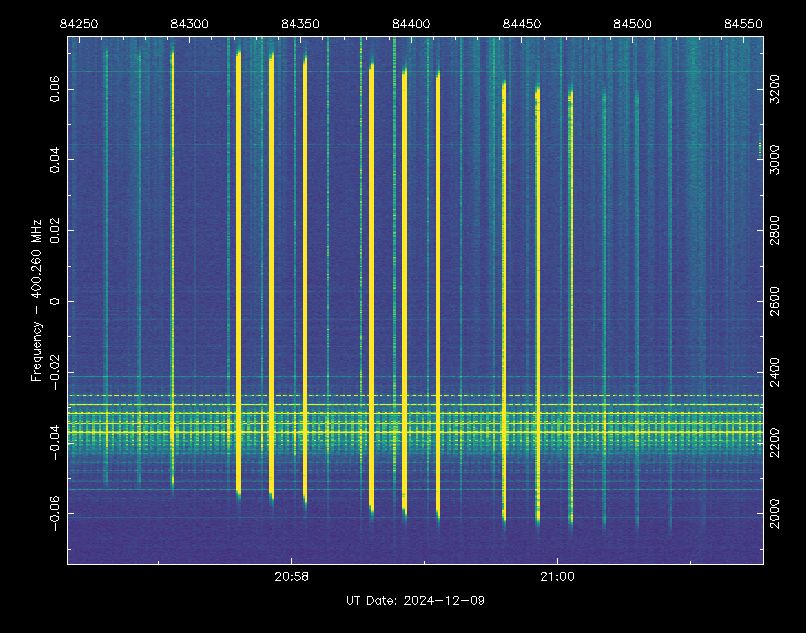This screenshot has height=633, width=806.
Task: Select the left axis value 0.02
Action: pyautogui.click(x=54, y=230)
